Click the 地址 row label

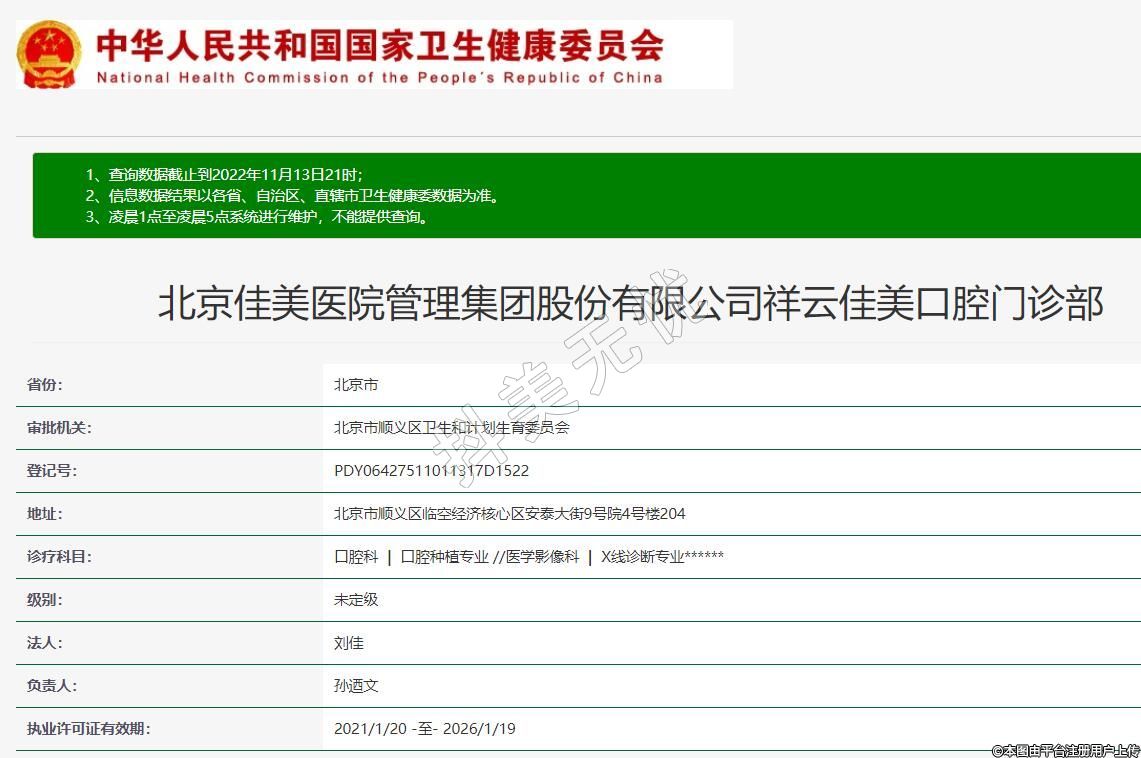pos(44,514)
